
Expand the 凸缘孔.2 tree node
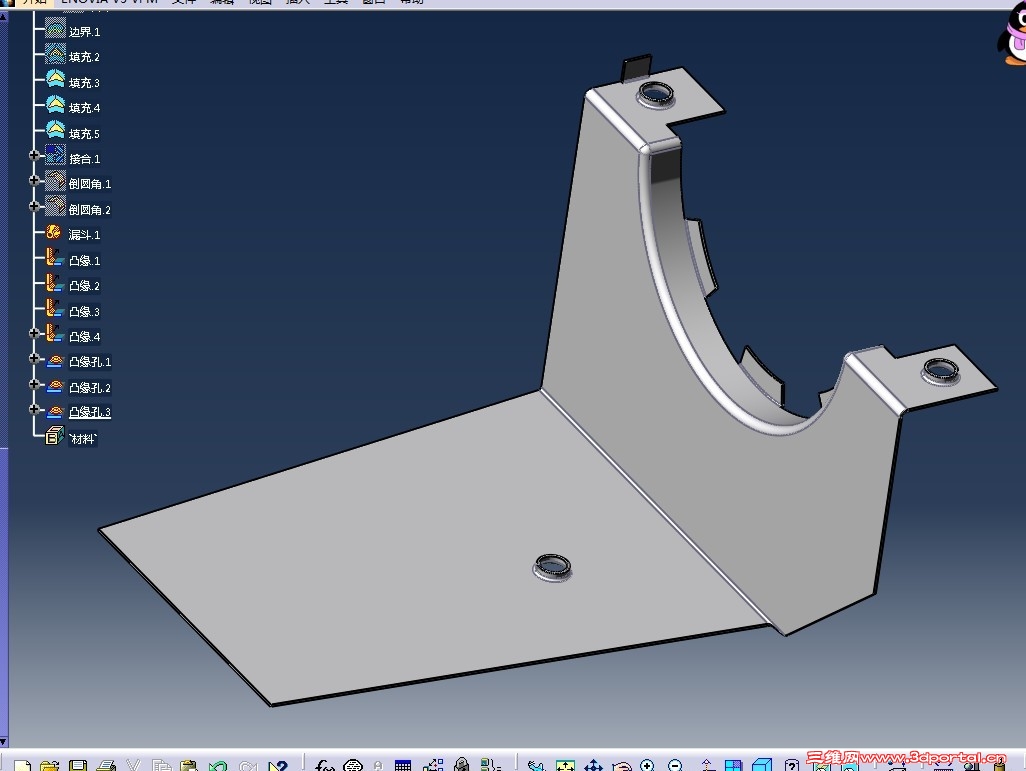click(x=35, y=384)
